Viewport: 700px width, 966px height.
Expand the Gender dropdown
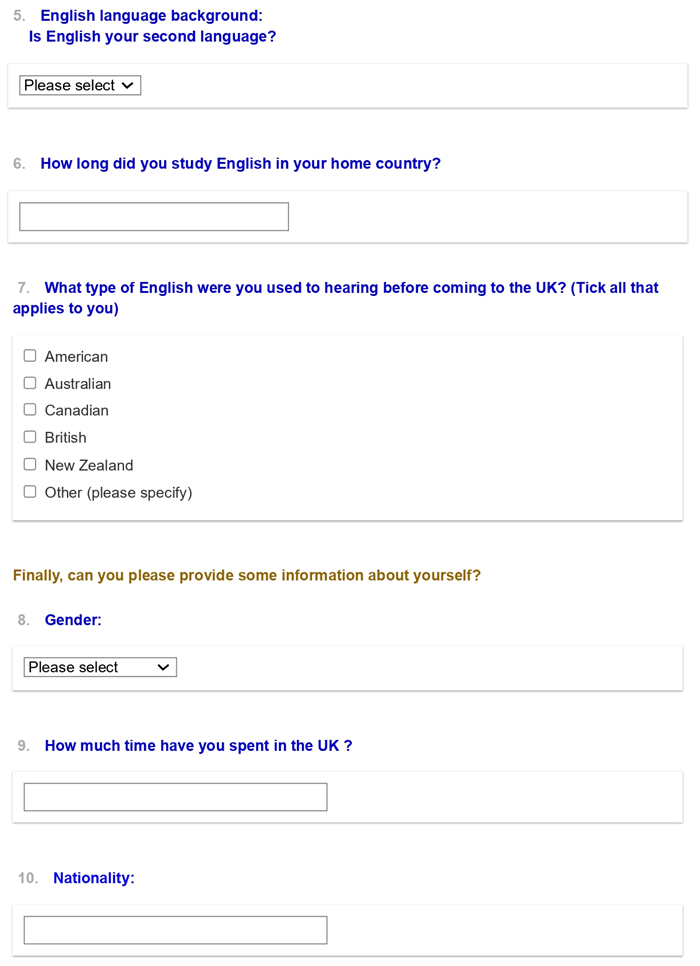point(100,667)
